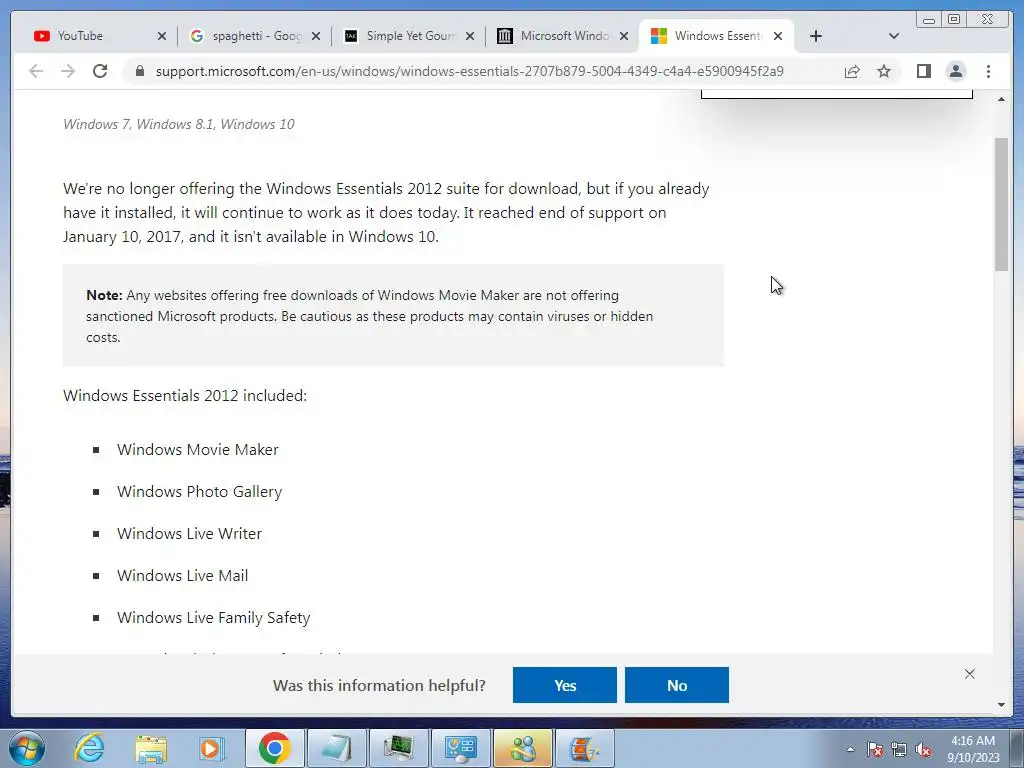This screenshot has height=768, width=1024.
Task: Click the text Windows Live Family Safety
Action: 214,617
